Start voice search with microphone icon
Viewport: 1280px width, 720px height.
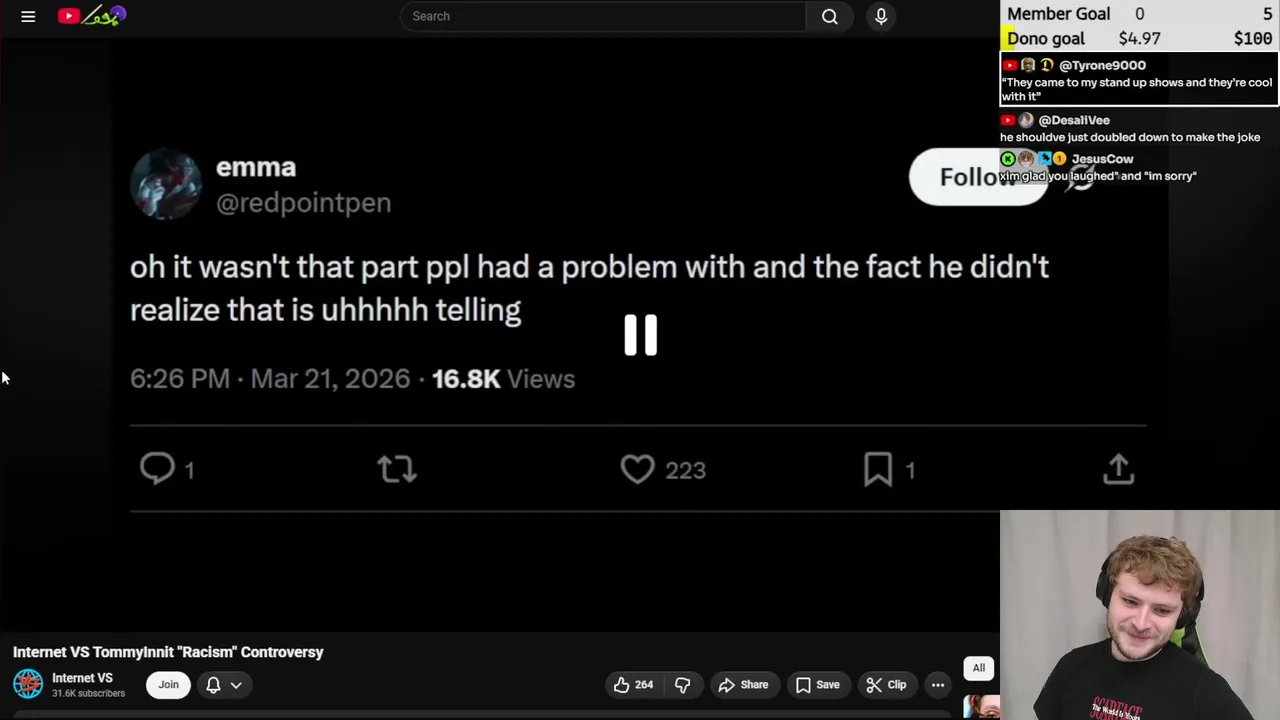click(x=881, y=16)
